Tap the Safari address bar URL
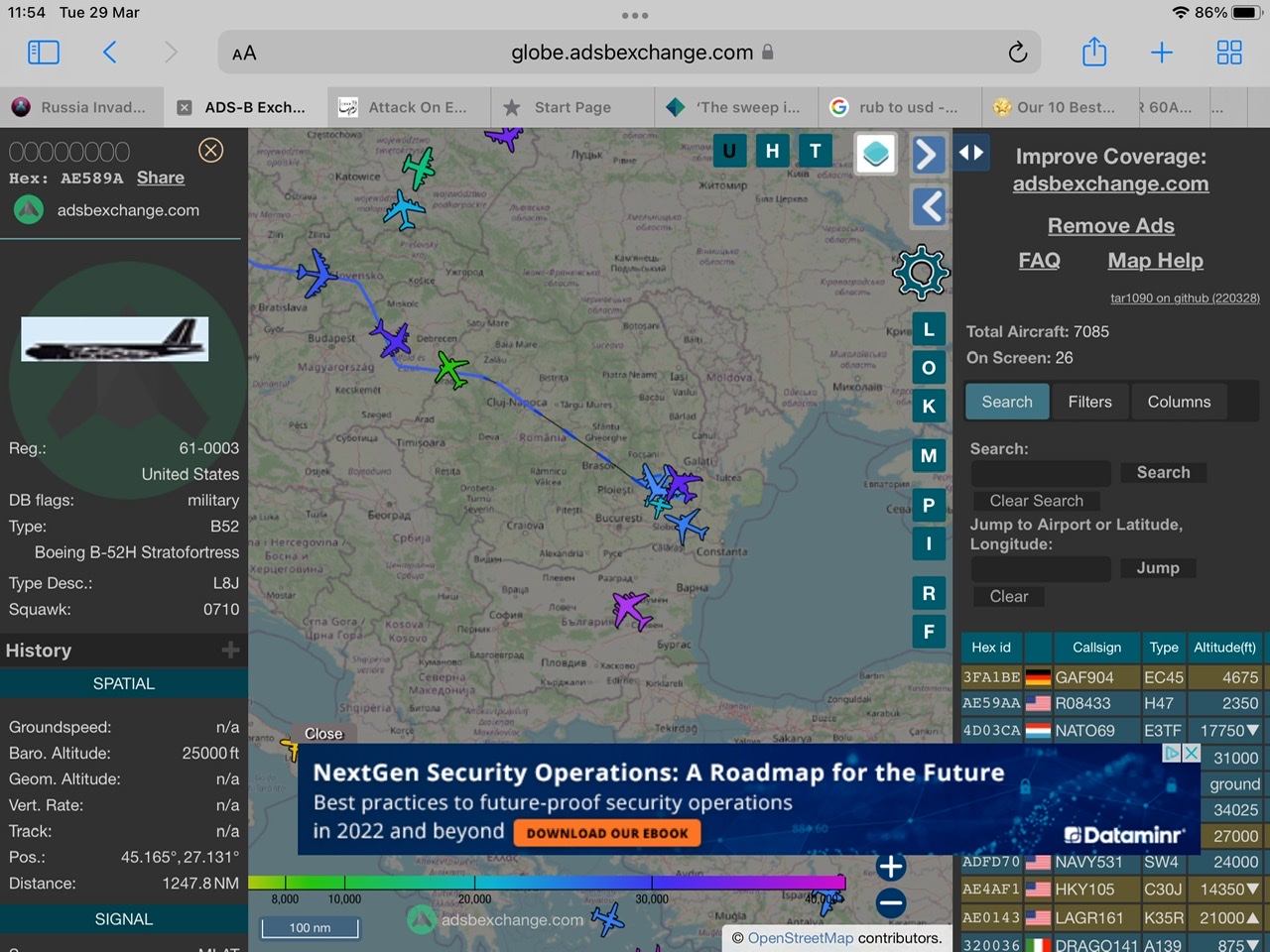The width and height of the screenshot is (1270, 952). (x=631, y=53)
